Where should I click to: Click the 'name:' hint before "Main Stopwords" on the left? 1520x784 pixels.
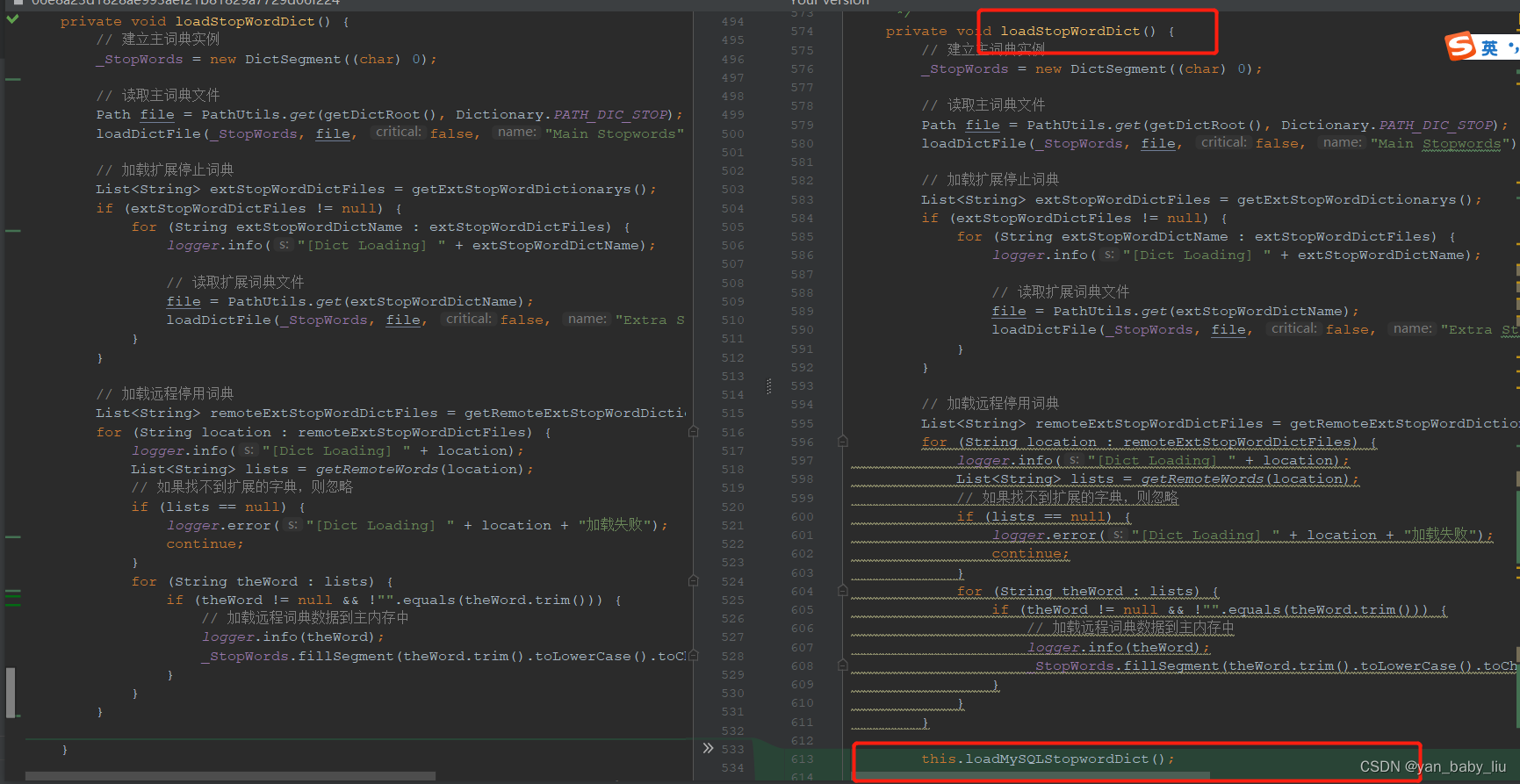pyautogui.click(x=516, y=132)
